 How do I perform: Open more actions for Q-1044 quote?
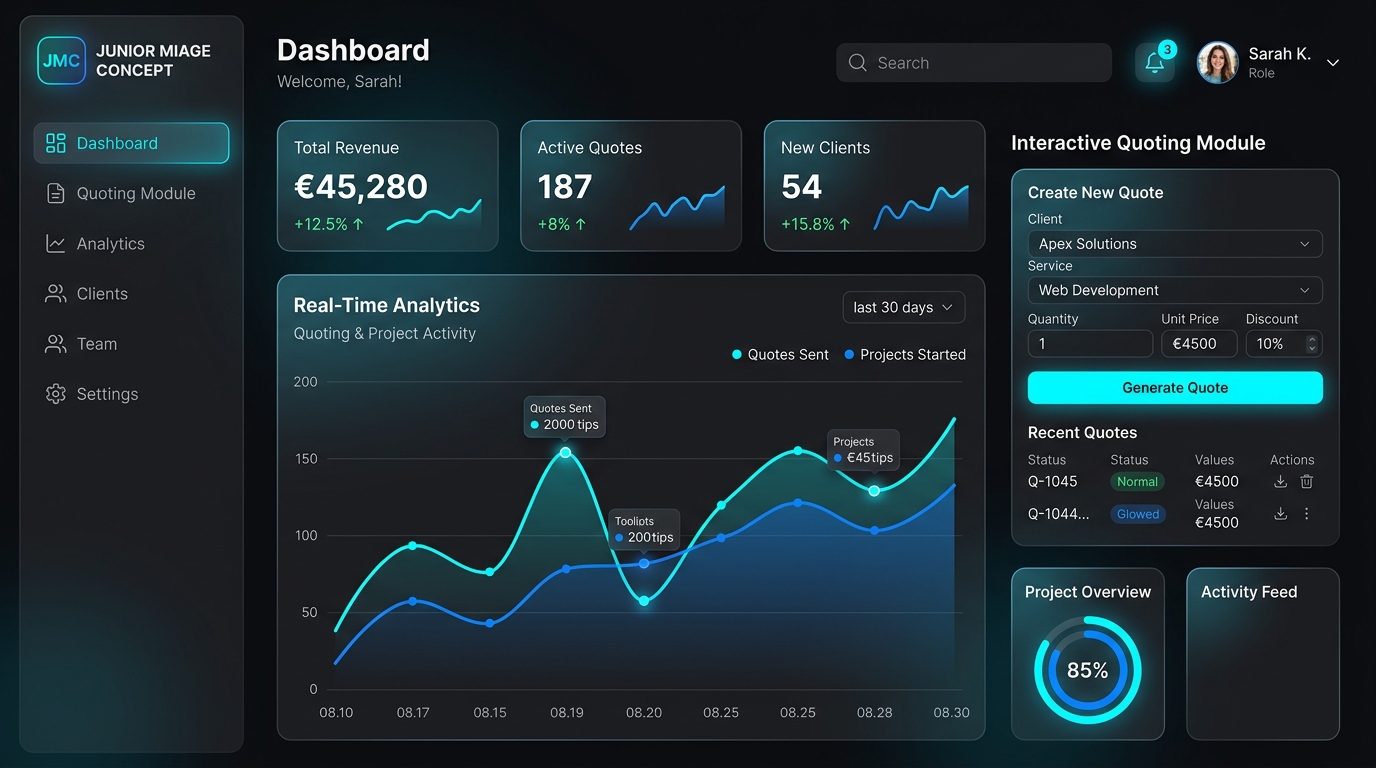pos(1306,514)
